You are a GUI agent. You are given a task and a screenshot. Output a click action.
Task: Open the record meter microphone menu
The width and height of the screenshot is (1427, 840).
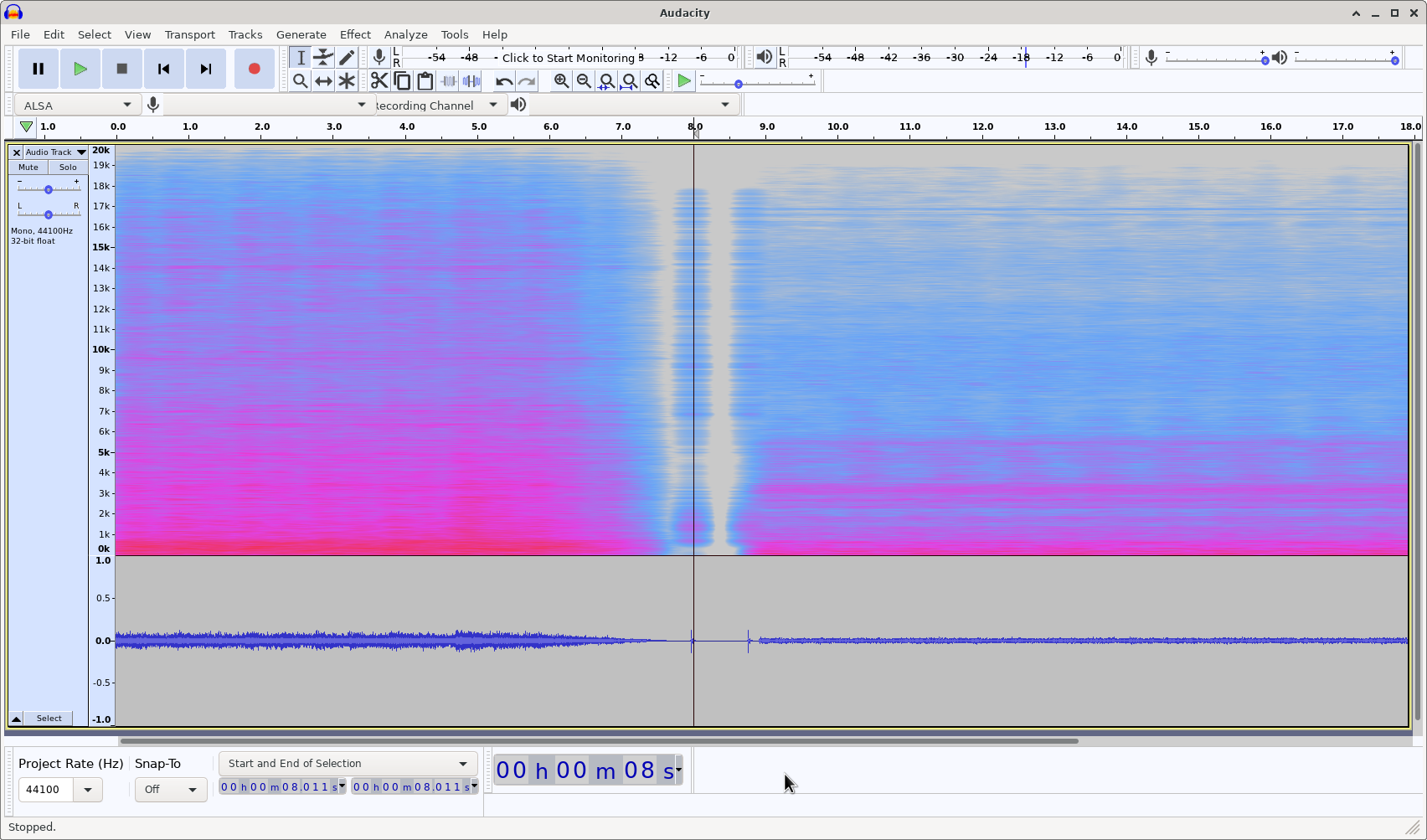379,57
